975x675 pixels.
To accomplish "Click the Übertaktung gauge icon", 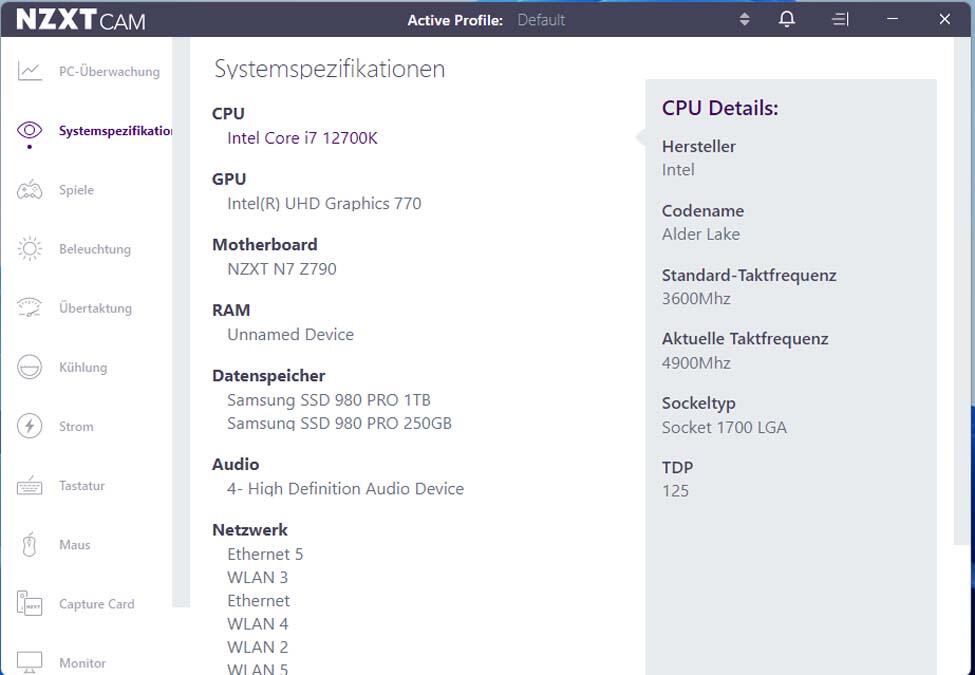I will (x=29, y=308).
